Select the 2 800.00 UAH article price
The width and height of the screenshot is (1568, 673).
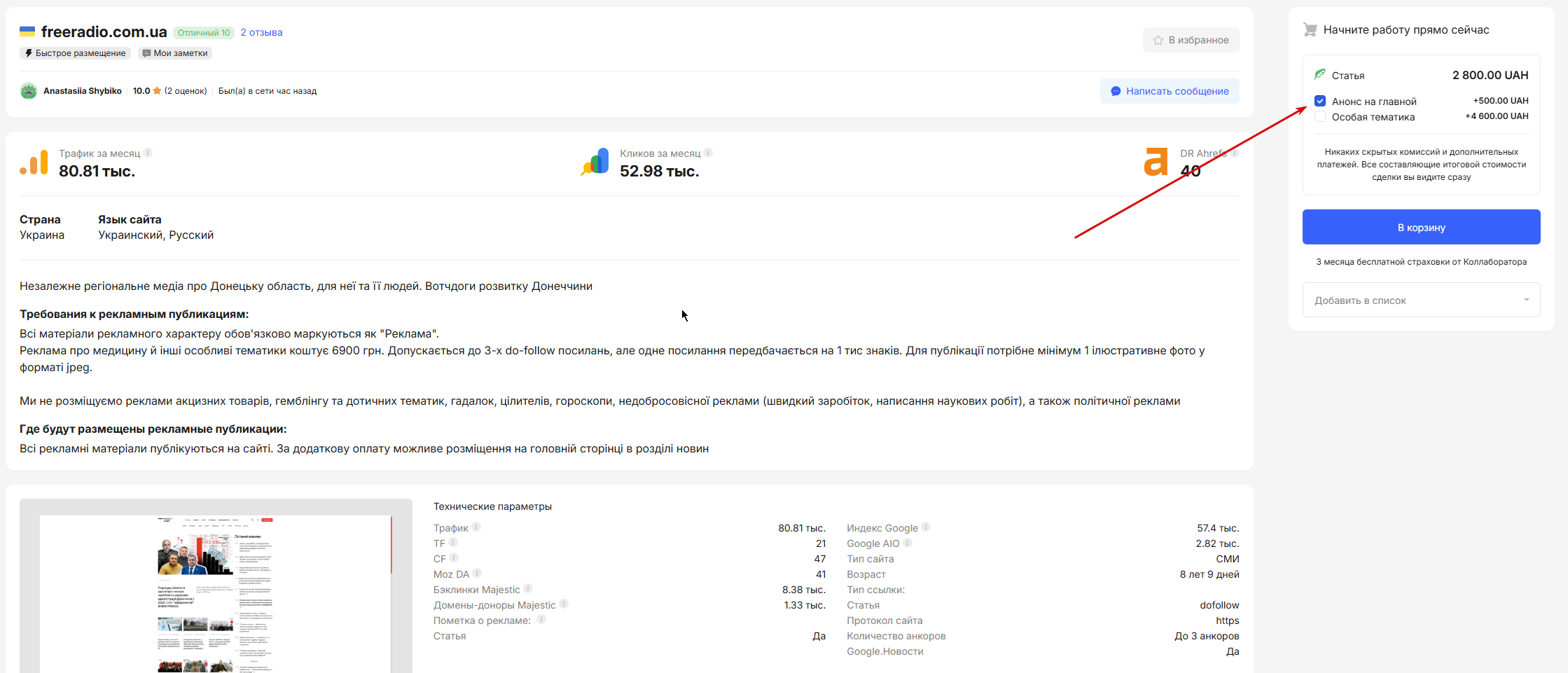tap(1490, 75)
